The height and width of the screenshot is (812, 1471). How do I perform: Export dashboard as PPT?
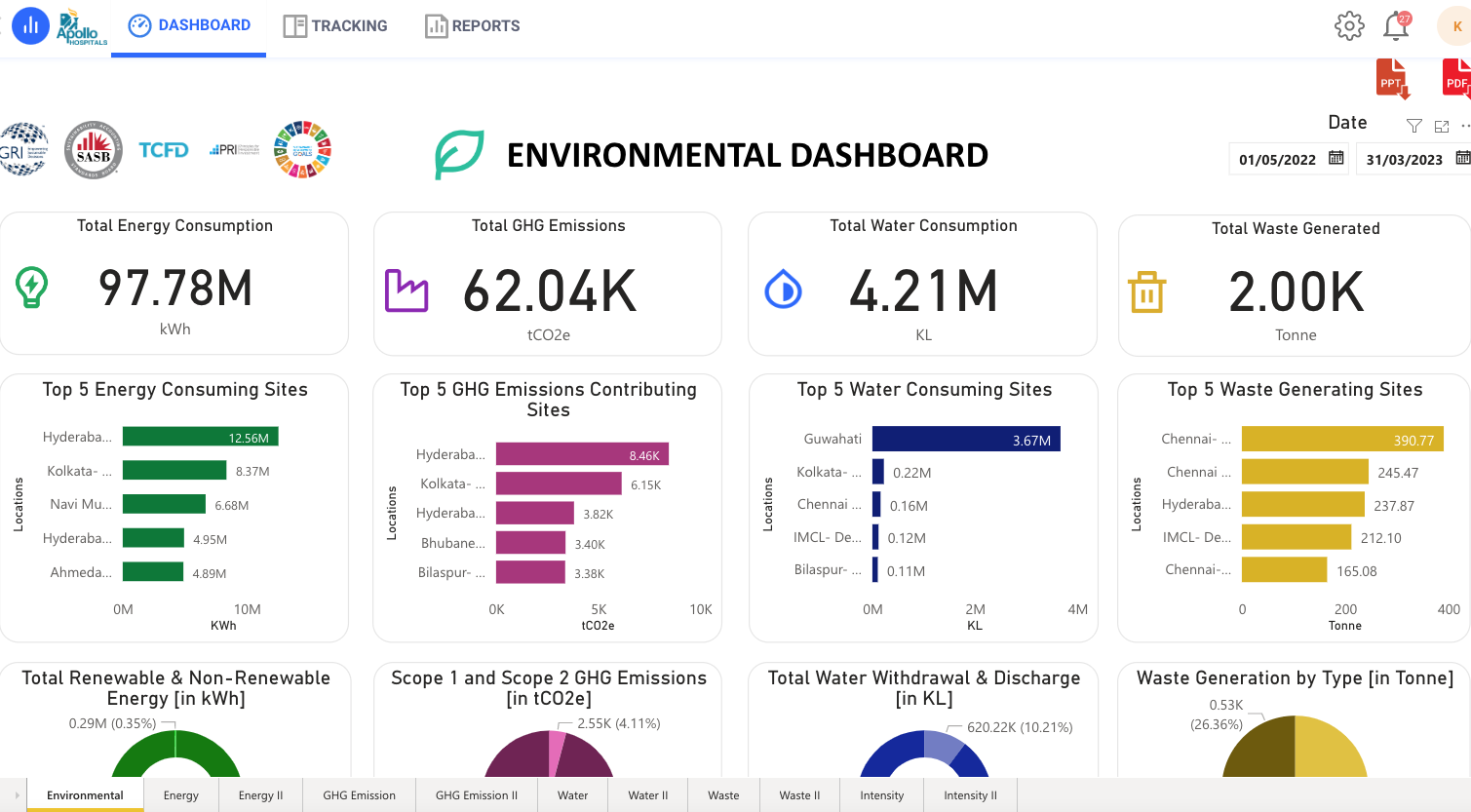point(1392,80)
